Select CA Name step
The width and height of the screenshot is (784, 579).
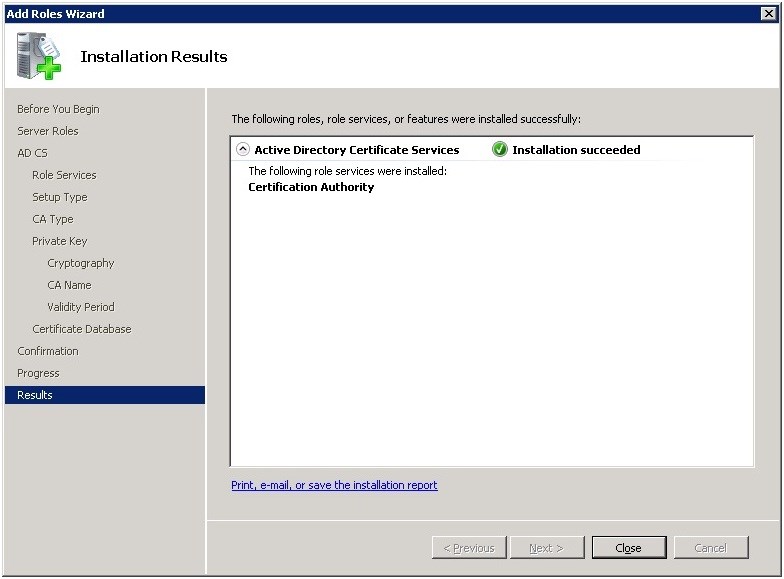click(69, 285)
